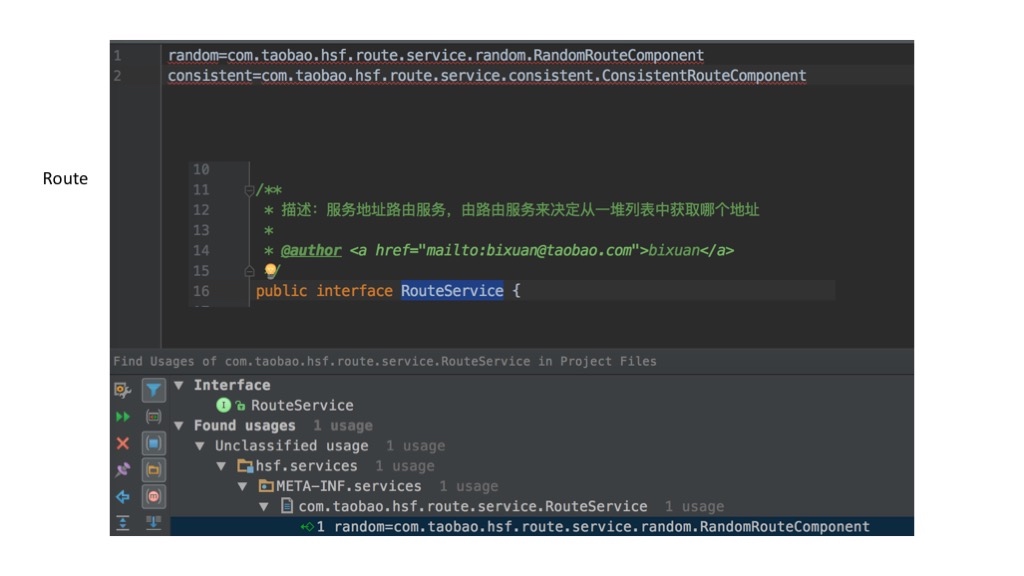Collapse the Found usages node
Image resolution: width=1024 pixels, height=576 pixels.
[178, 426]
